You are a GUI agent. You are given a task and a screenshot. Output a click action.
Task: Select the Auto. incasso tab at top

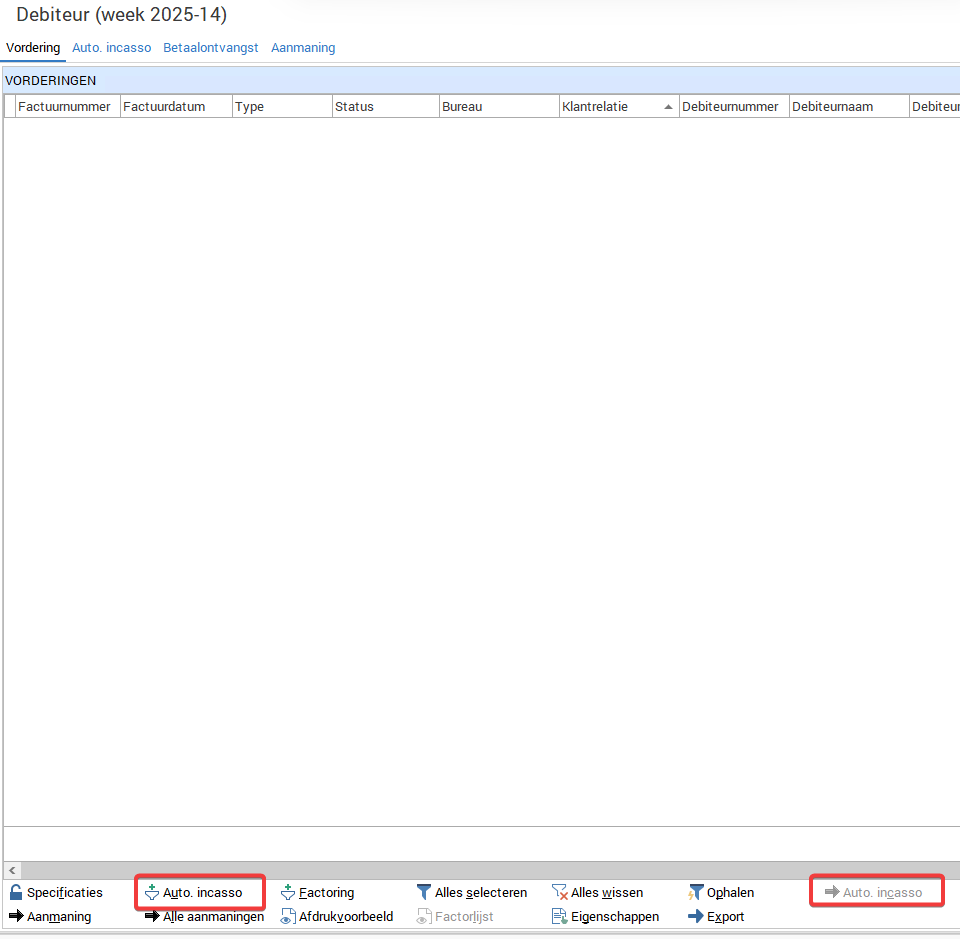click(112, 47)
